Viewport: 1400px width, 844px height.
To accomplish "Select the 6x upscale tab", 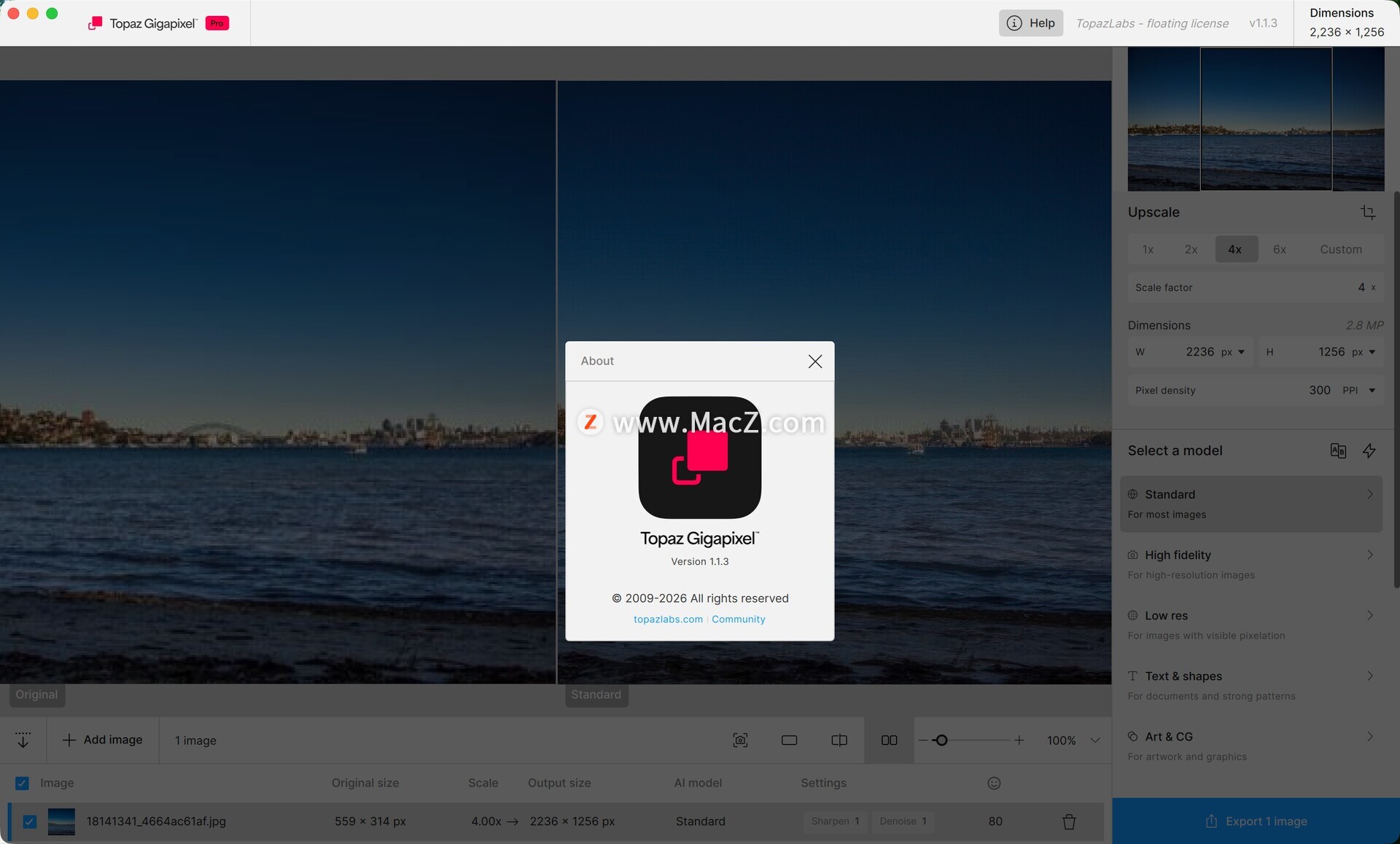I will pyautogui.click(x=1279, y=249).
